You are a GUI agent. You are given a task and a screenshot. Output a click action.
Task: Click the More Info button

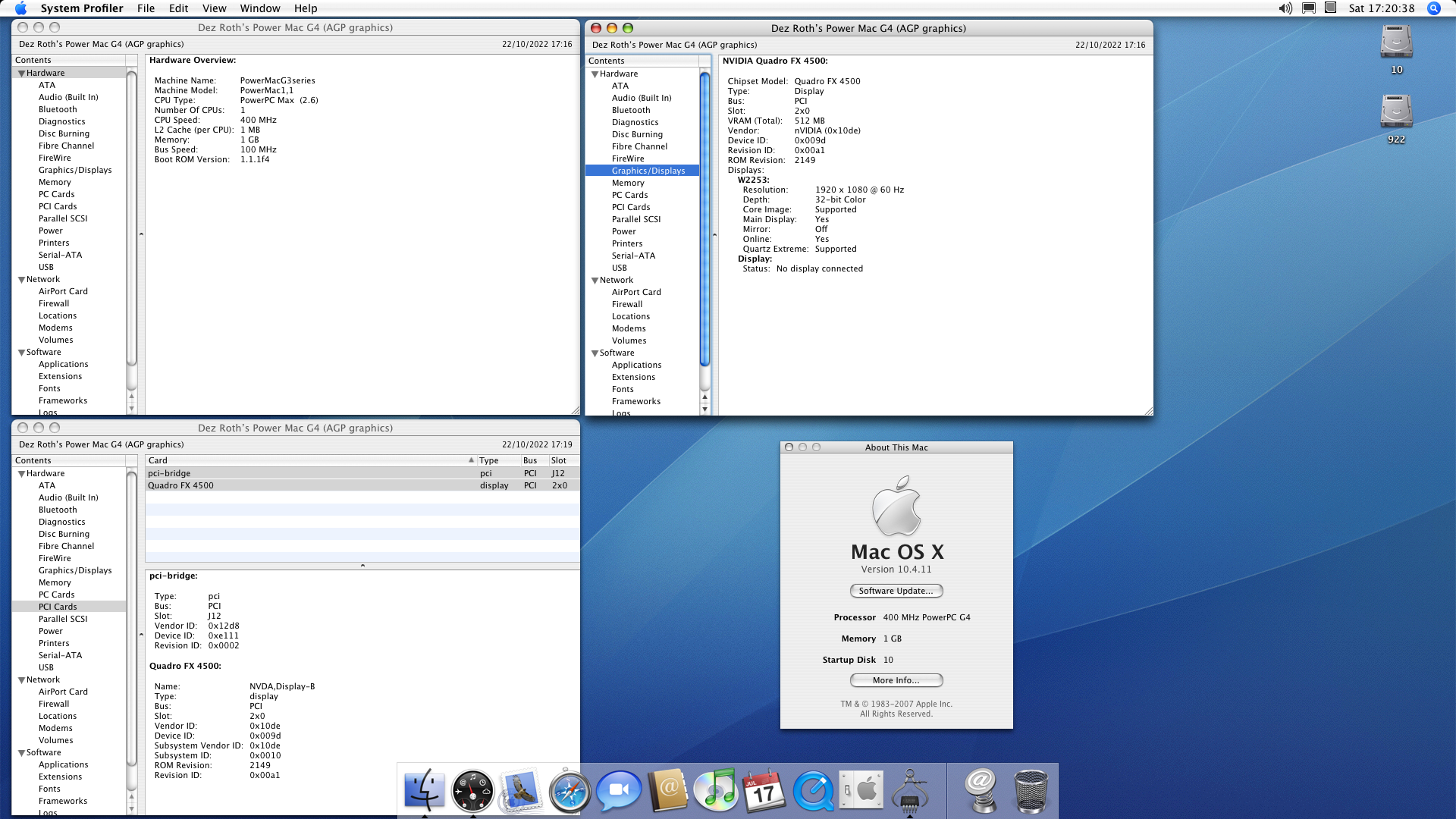896,680
